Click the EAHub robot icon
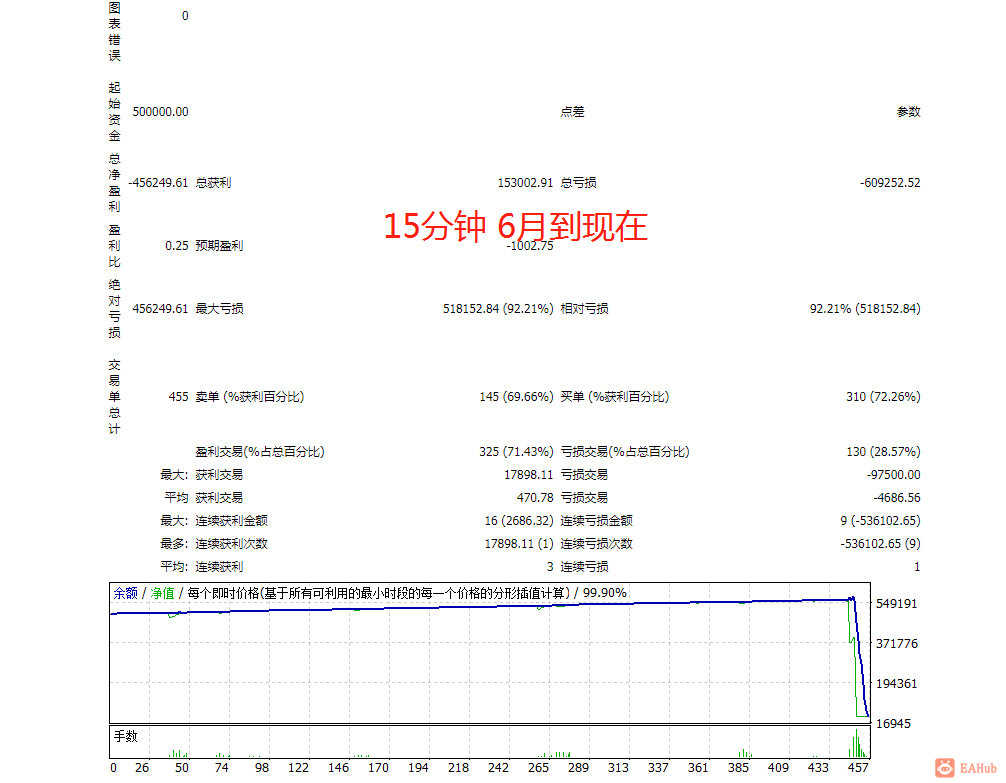 point(942,766)
